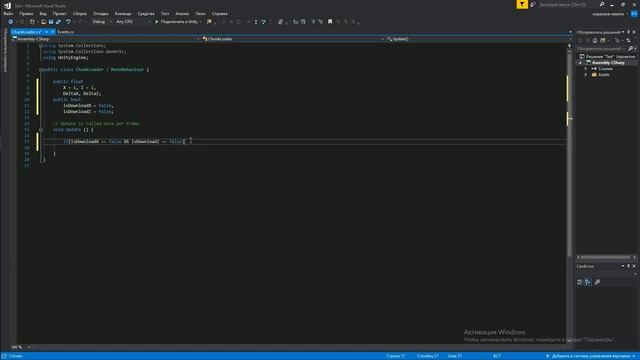The image size is (640, 360).
Task: Switch to the Events.cs tab
Action: click(66, 31)
